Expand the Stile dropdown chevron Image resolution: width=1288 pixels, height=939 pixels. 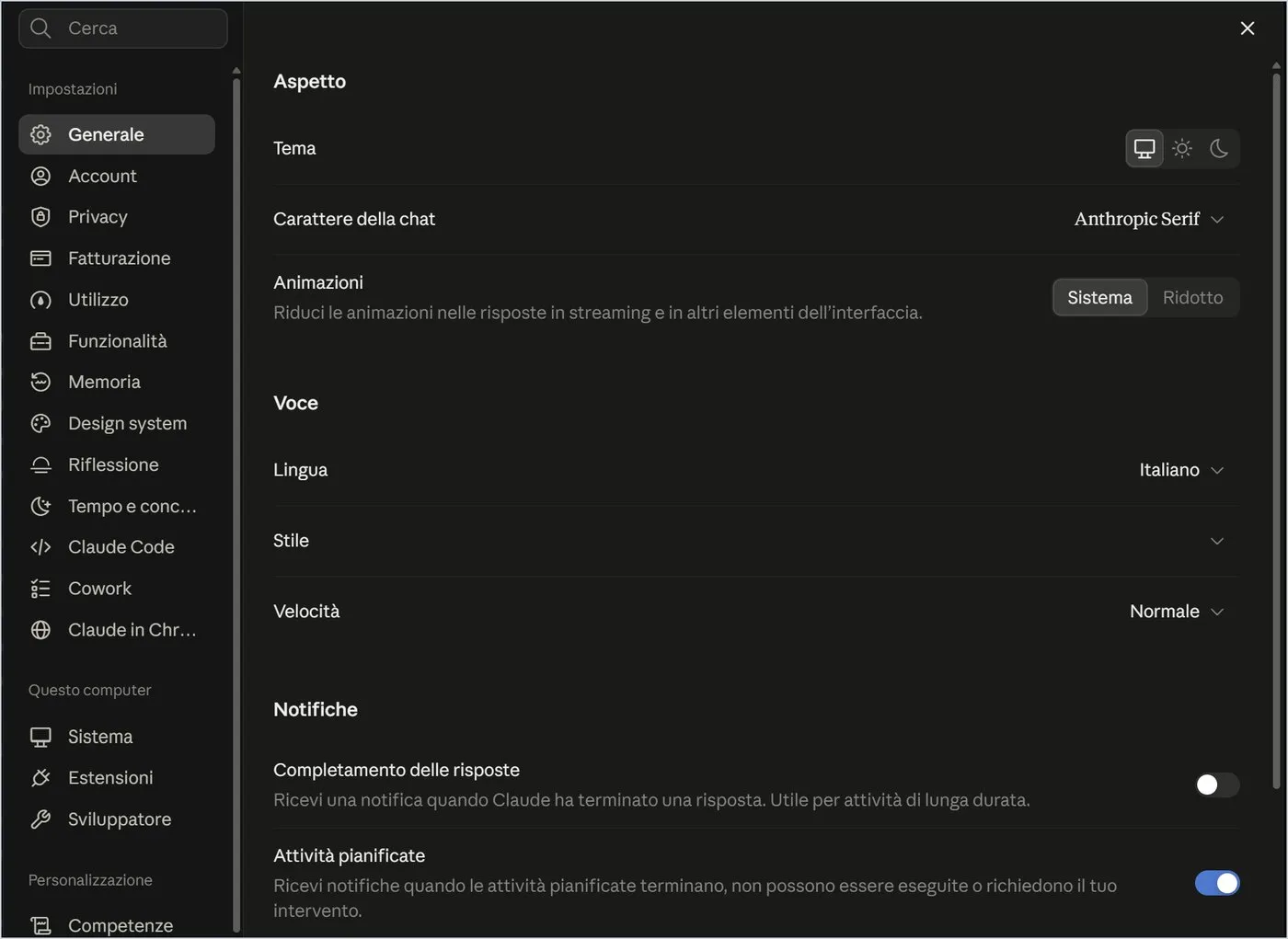pyautogui.click(x=1216, y=541)
